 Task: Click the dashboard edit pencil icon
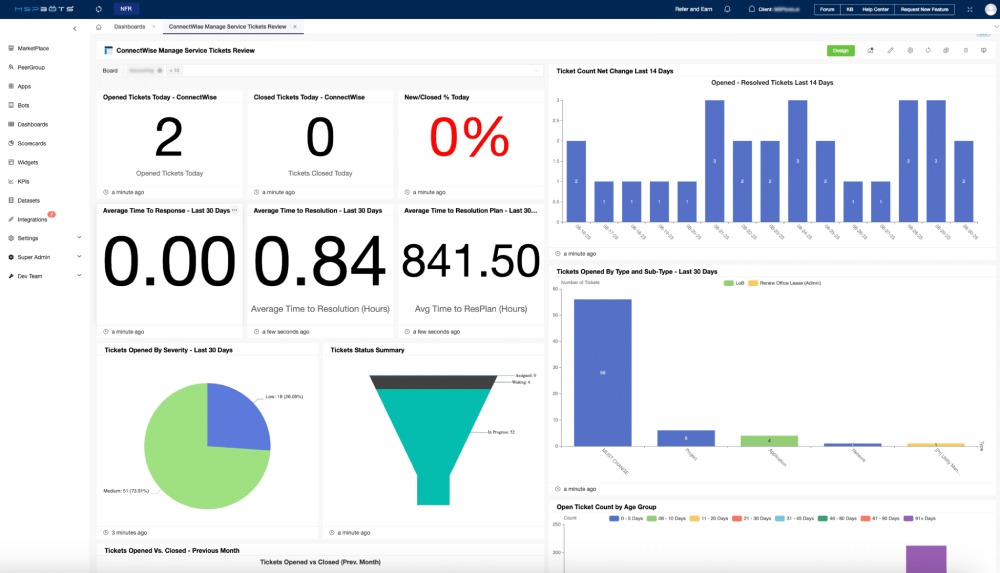pos(890,50)
